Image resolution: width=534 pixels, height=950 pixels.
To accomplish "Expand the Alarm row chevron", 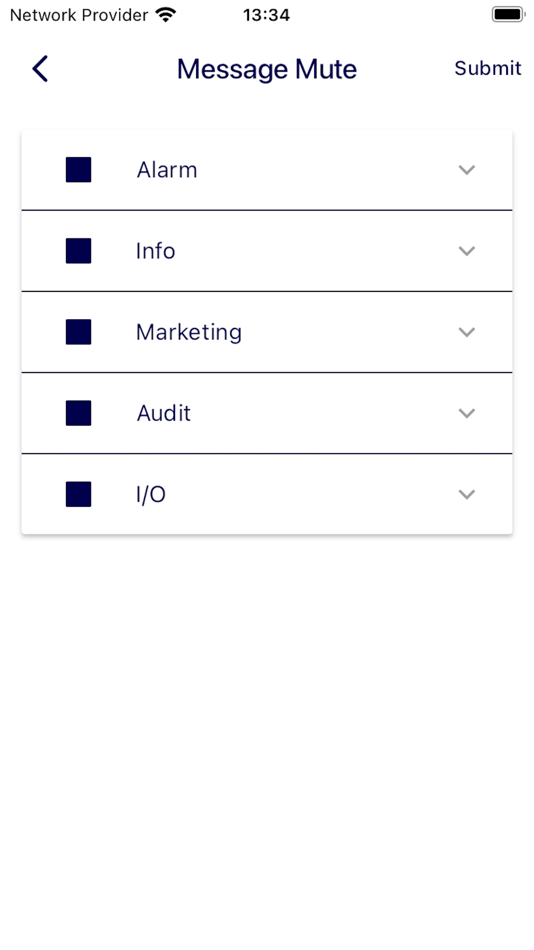I will (x=466, y=170).
